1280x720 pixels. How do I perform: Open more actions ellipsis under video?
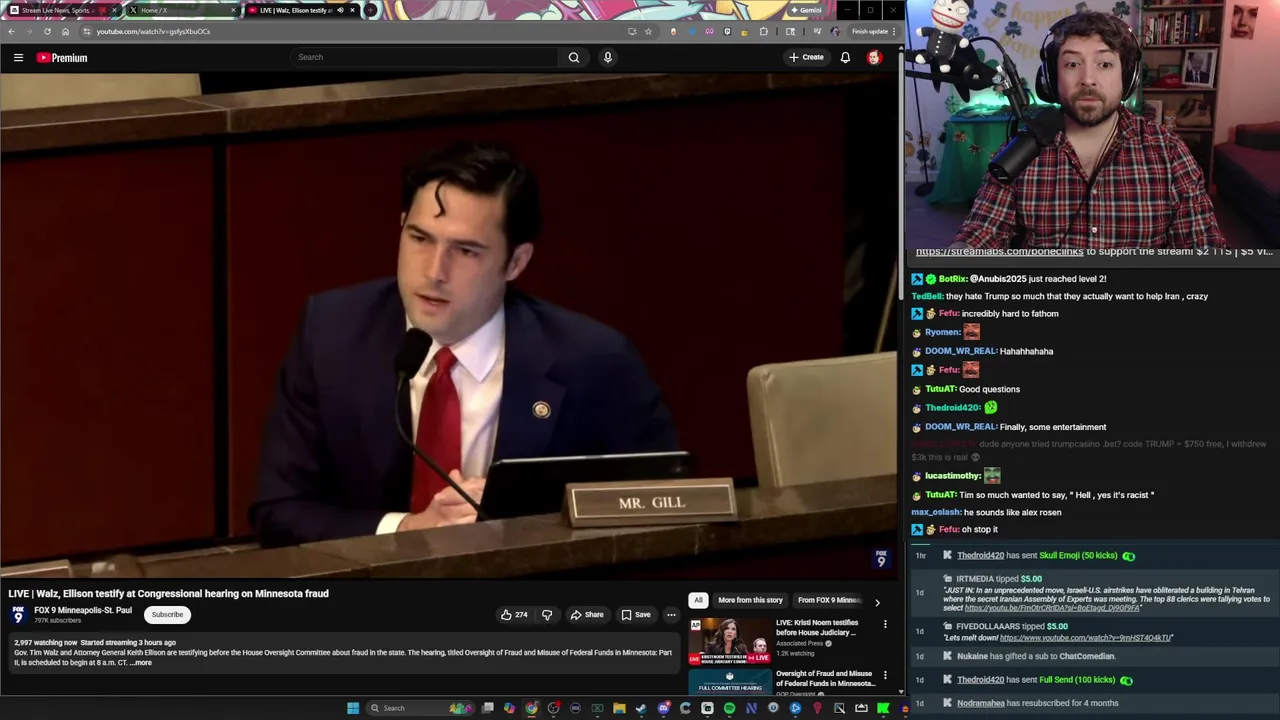point(671,615)
